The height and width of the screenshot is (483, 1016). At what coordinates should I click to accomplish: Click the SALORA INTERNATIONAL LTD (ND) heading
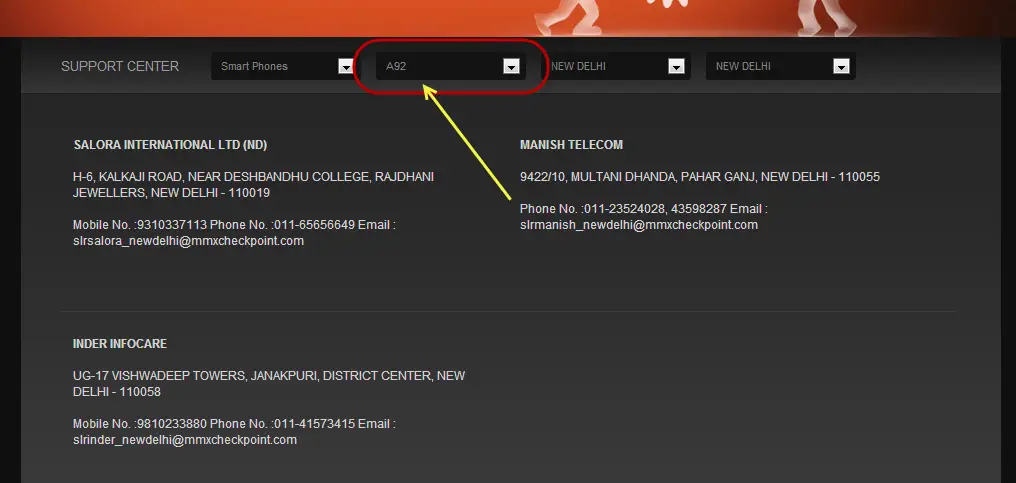coord(170,145)
